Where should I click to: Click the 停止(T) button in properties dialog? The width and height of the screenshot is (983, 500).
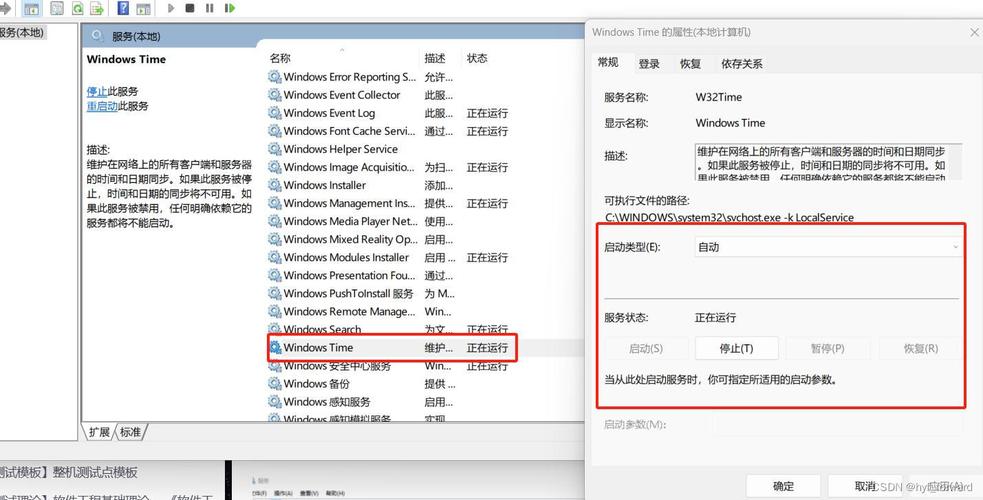pyautogui.click(x=737, y=348)
